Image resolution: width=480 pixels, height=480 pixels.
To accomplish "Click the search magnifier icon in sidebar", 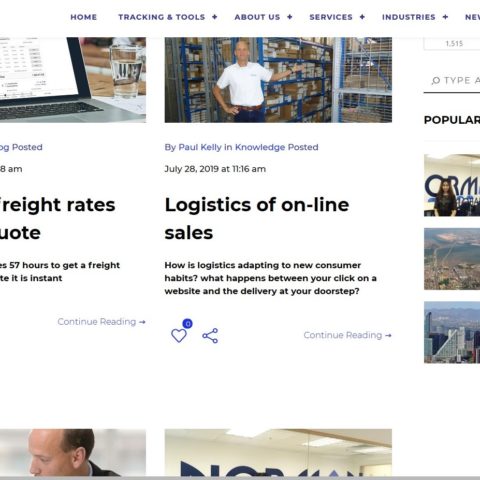I will (436, 81).
